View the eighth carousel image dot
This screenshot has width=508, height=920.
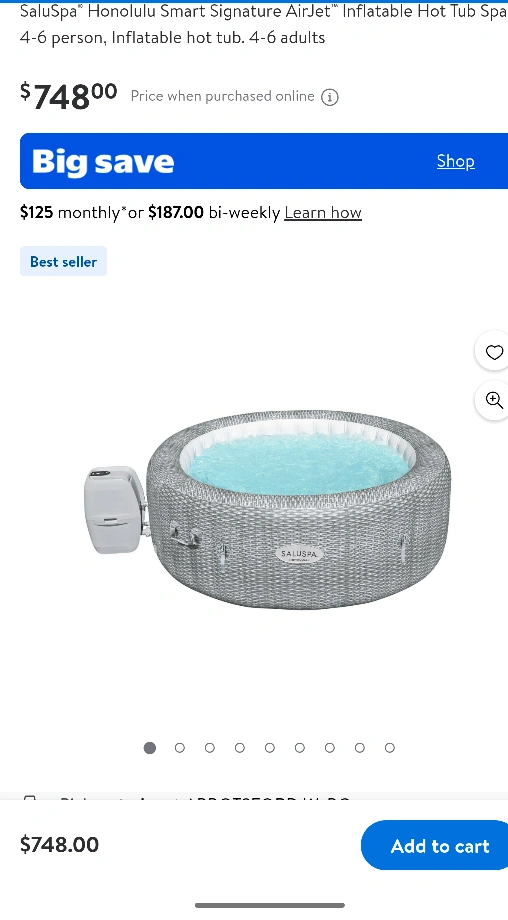[x=359, y=748]
